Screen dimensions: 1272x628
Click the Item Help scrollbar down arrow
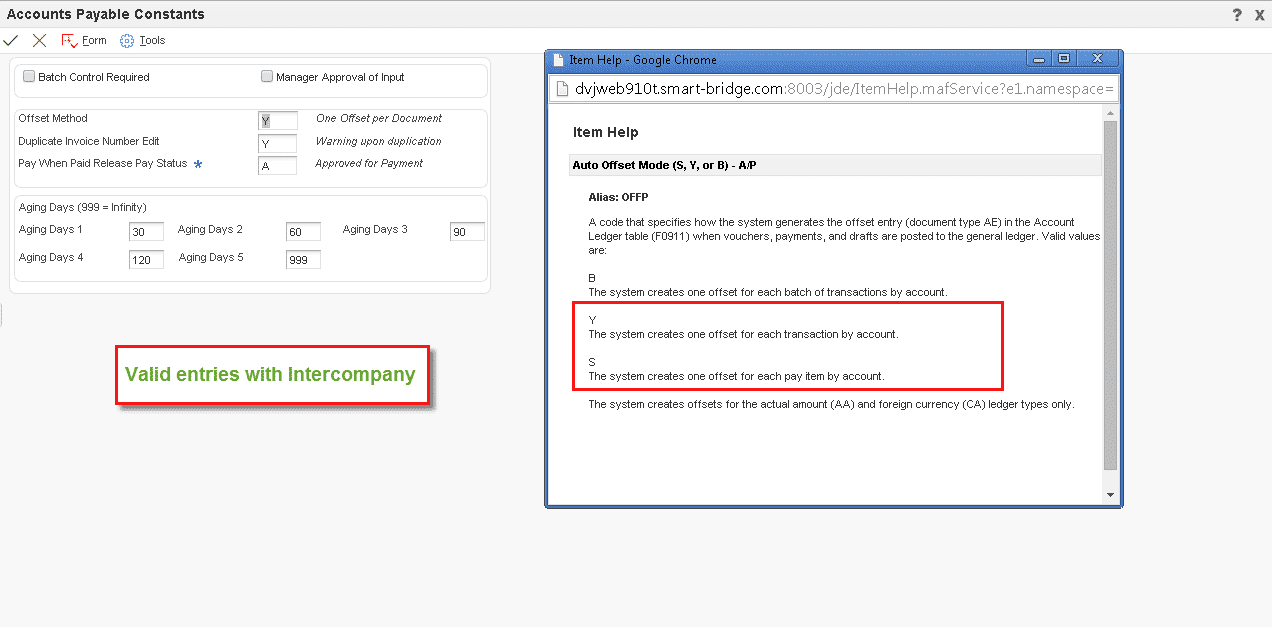(x=1110, y=495)
